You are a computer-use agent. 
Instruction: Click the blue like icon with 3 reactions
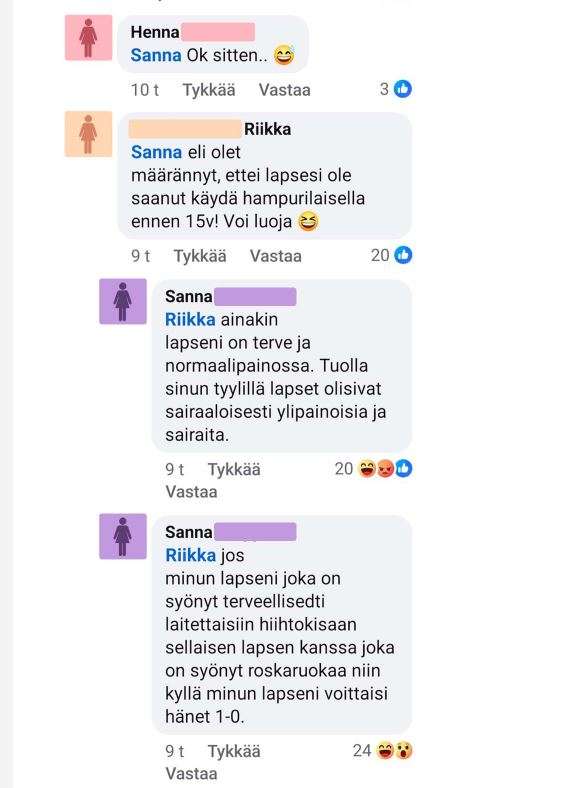pyautogui.click(x=403, y=89)
